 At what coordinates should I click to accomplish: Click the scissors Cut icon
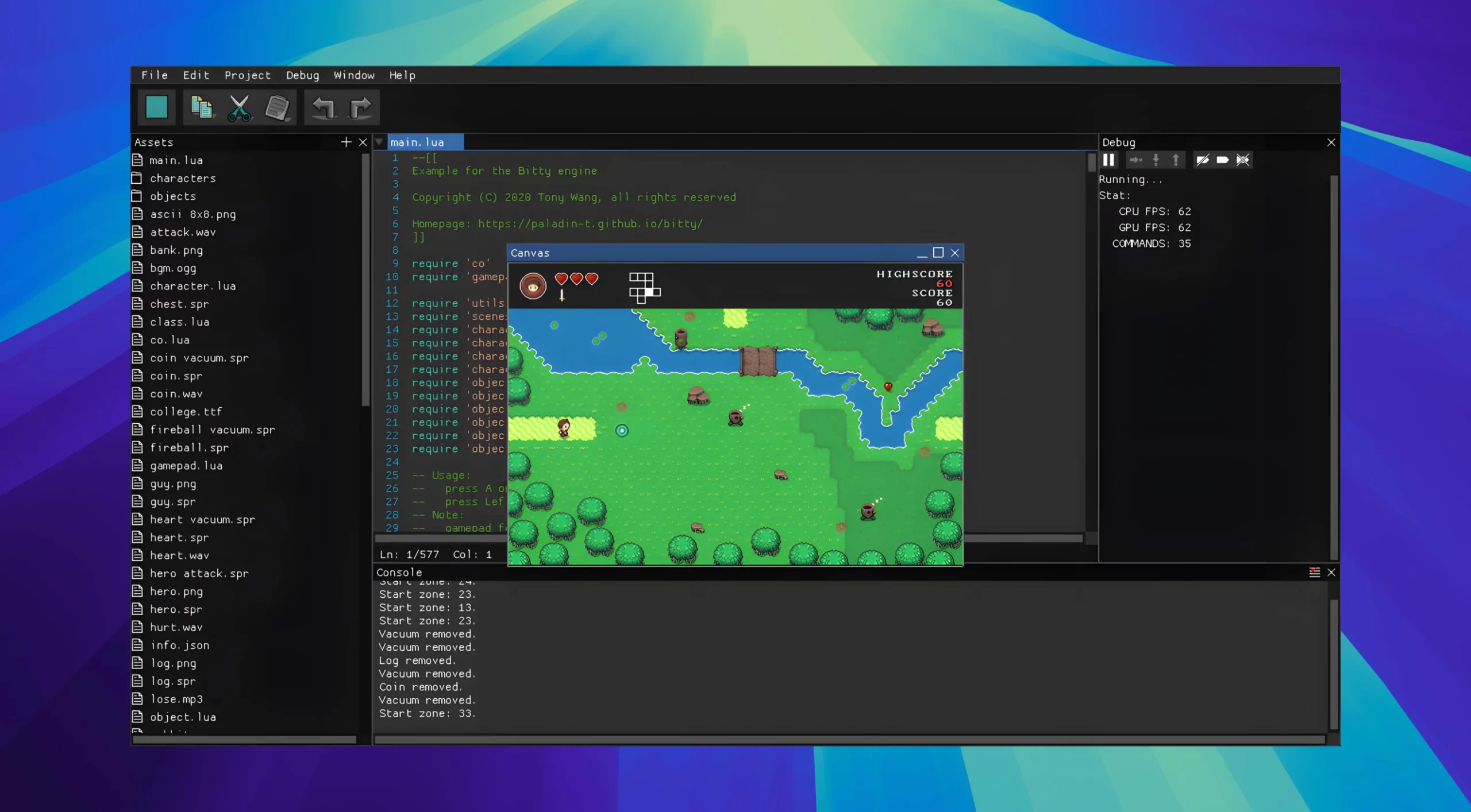pyautogui.click(x=239, y=107)
